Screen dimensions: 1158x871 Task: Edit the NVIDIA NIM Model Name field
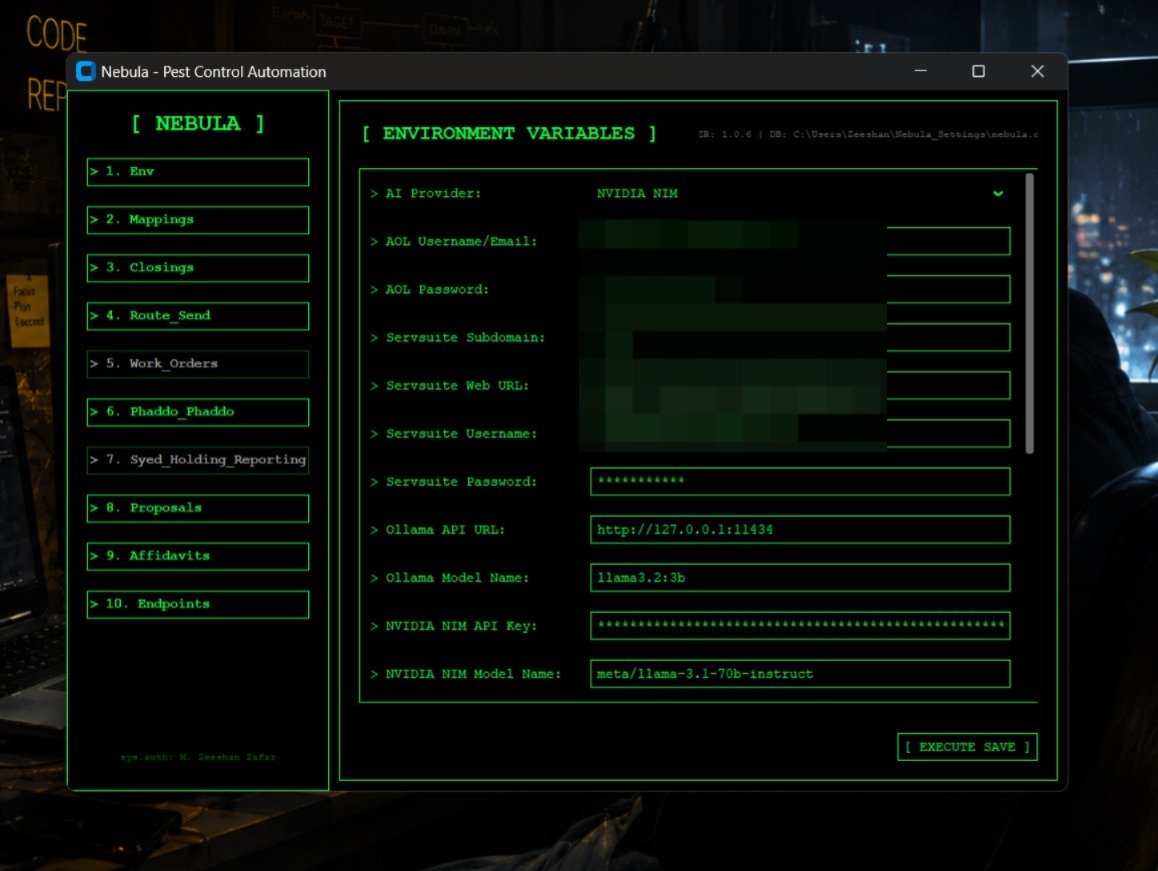[800, 674]
